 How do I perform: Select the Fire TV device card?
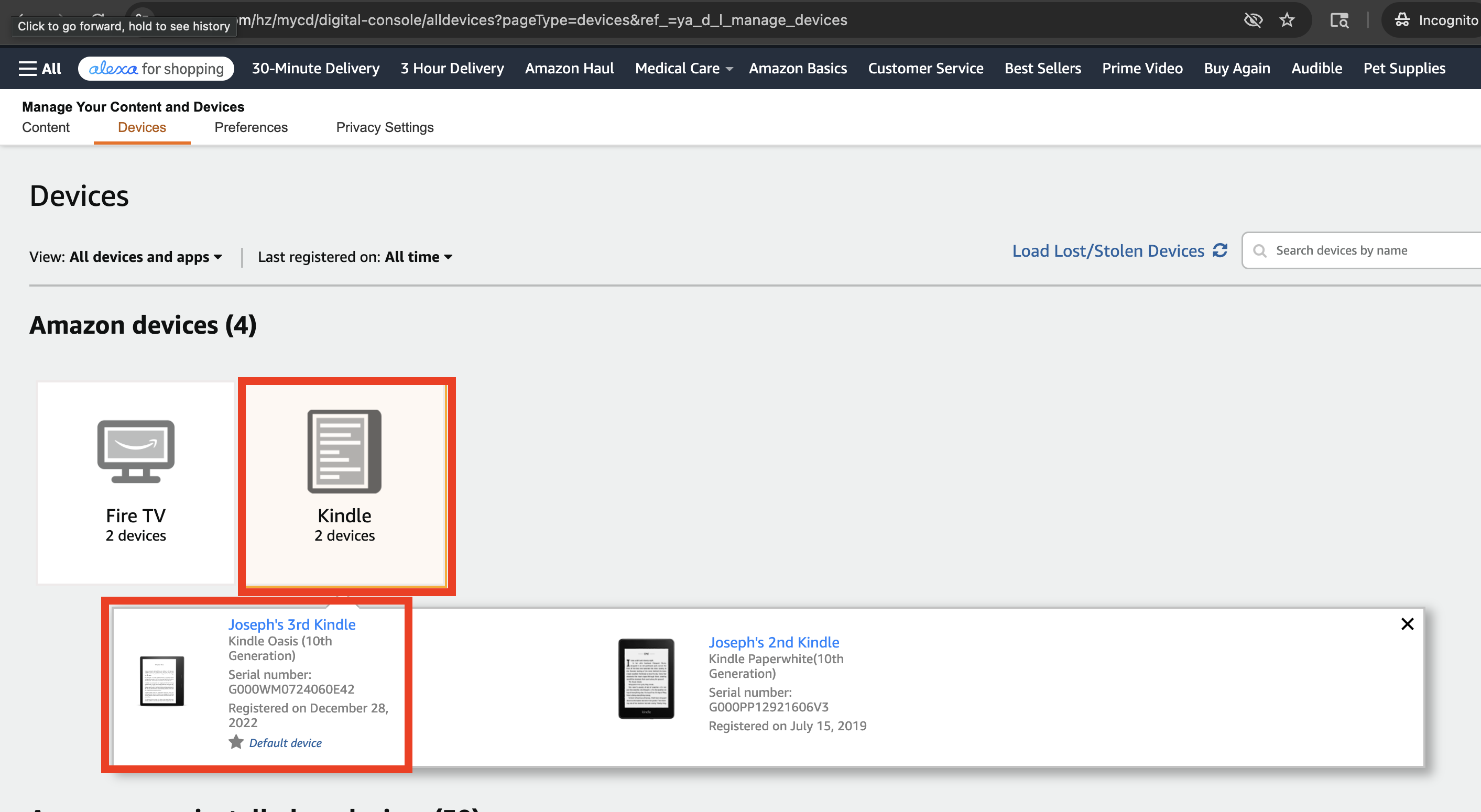tap(136, 482)
